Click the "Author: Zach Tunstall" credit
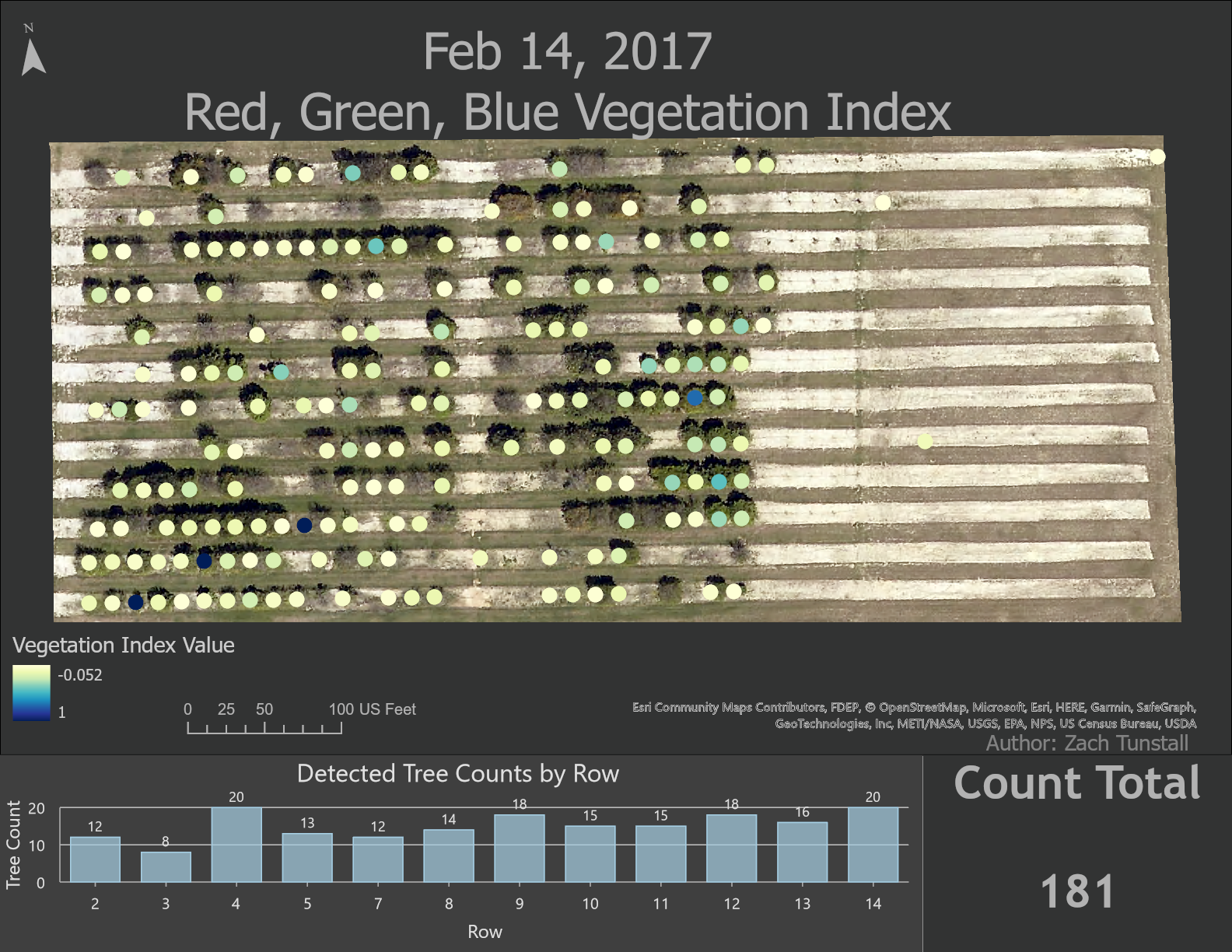The height and width of the screenshot is (952, 1232). pos(1087,744)
